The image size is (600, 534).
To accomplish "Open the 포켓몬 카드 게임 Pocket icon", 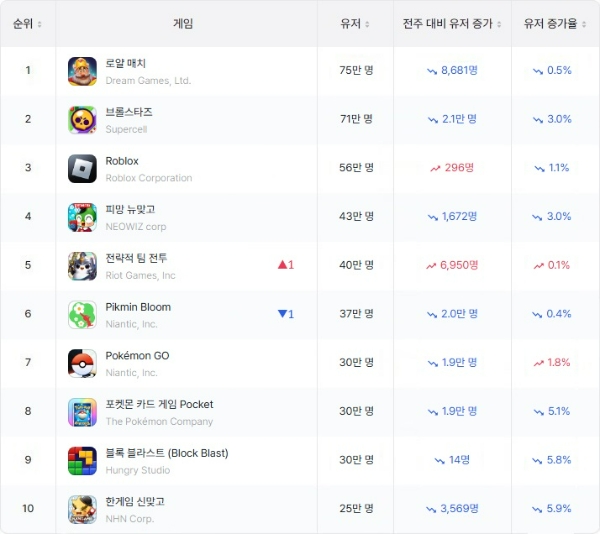I will coord(82,412).
